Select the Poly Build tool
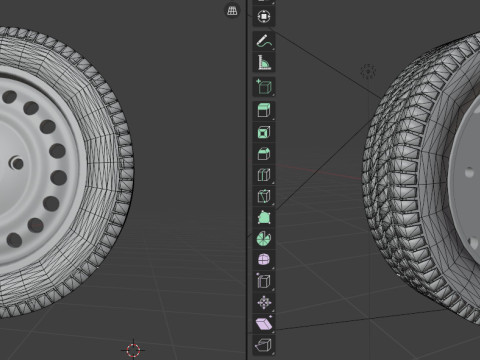The width and height of the screenshot is (480, 360). pos(264,217)
